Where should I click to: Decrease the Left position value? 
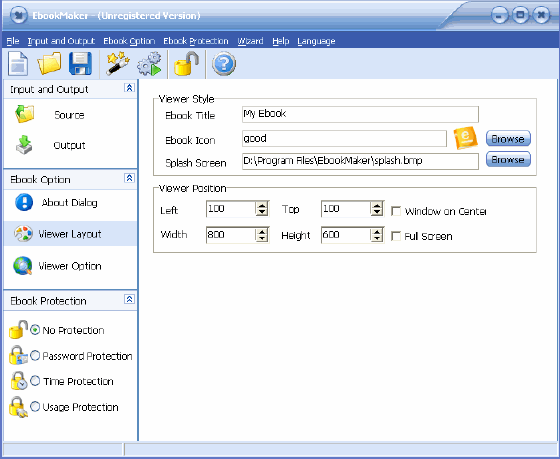point(262,212)
